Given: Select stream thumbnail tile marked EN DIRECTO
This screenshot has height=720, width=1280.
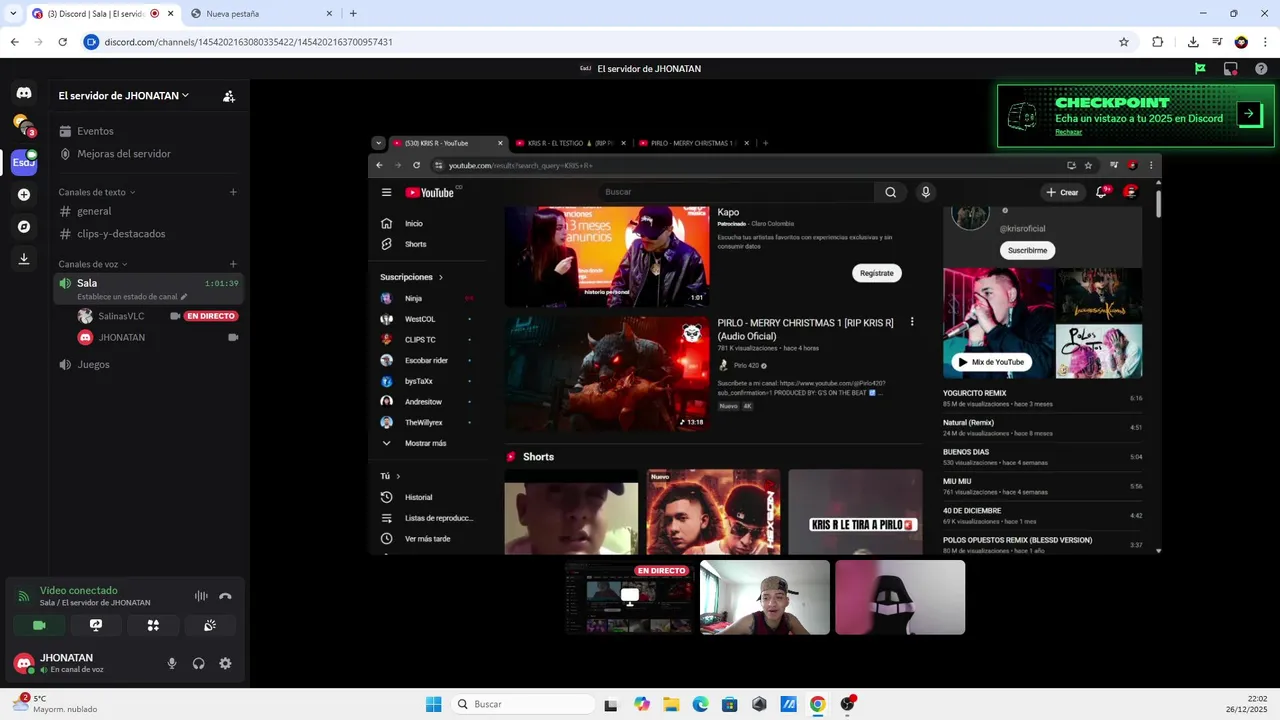Looking at the screenshot, I should coord(629,597).
